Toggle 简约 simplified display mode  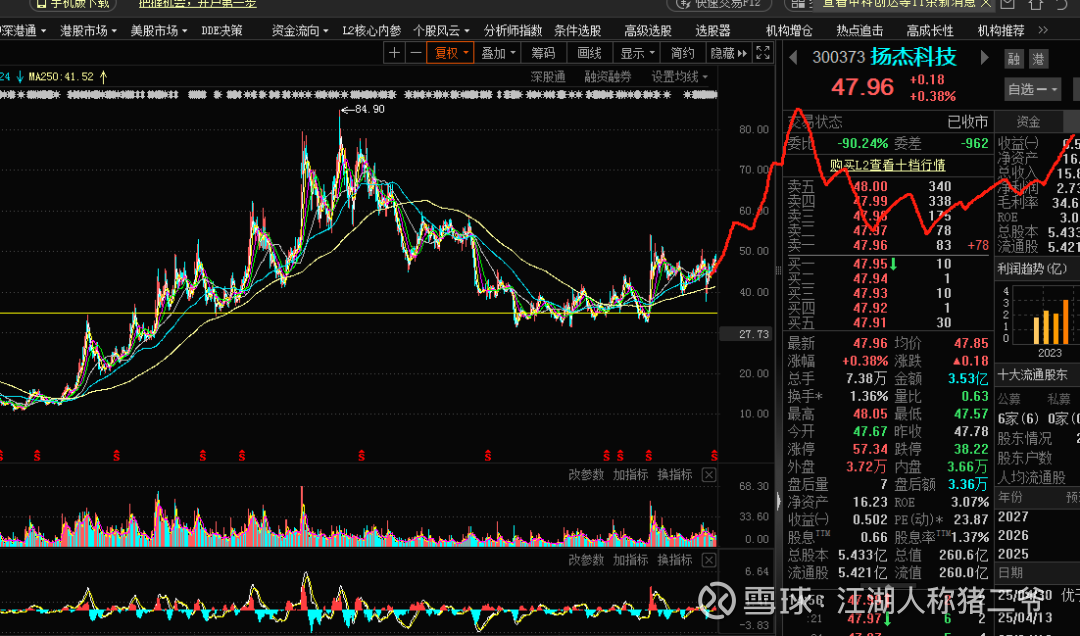[x=681, y=52]
